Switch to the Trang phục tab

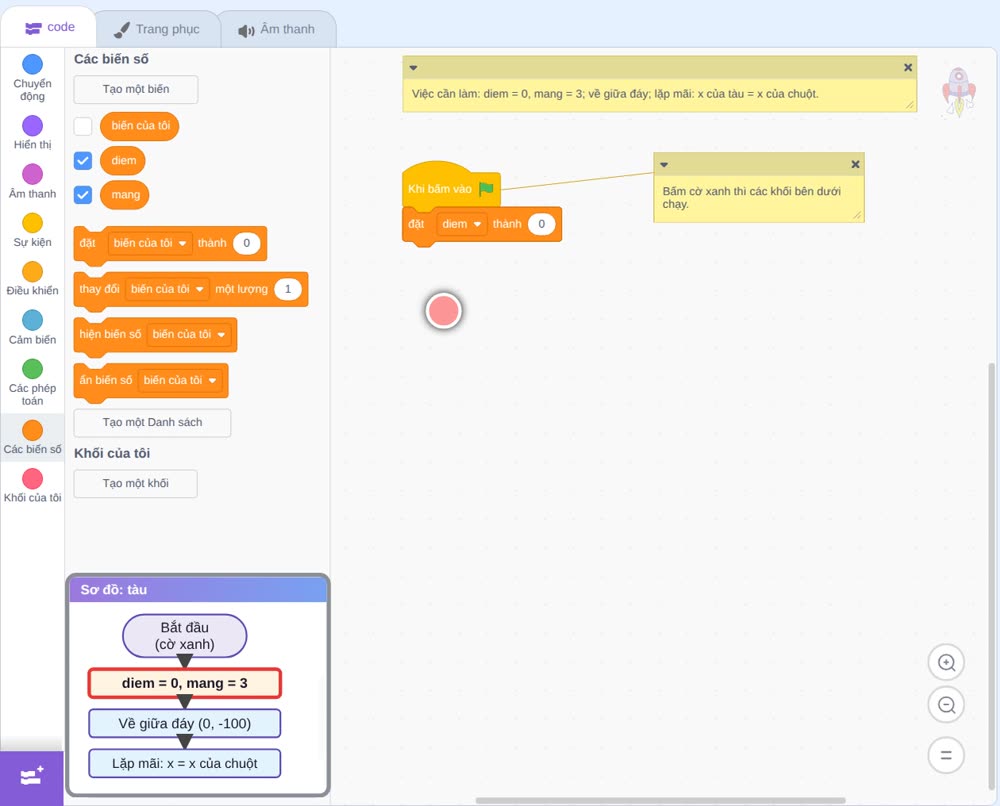coord(157,29)
